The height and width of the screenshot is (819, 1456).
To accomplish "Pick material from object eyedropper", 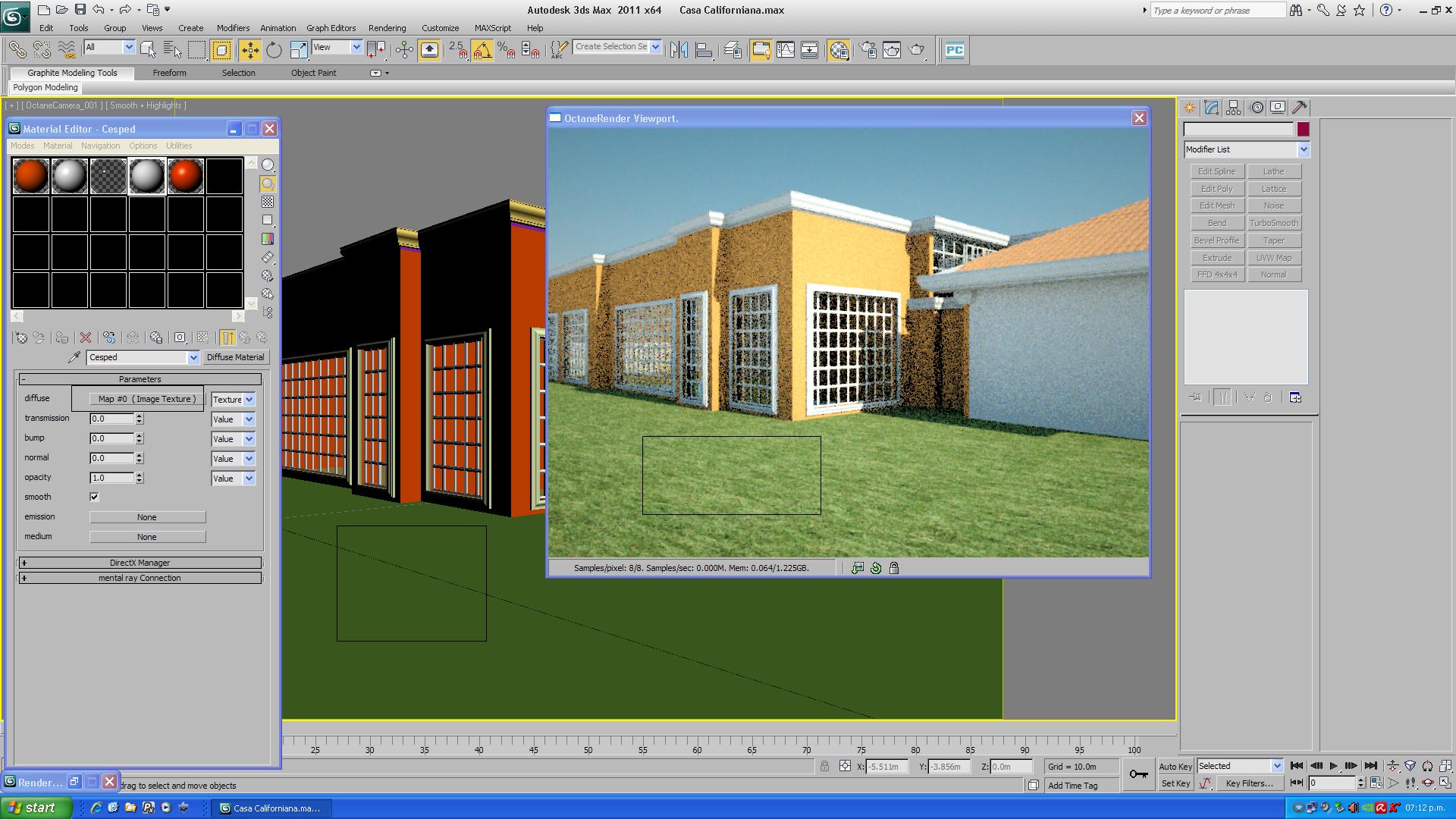I will point(74,357).
